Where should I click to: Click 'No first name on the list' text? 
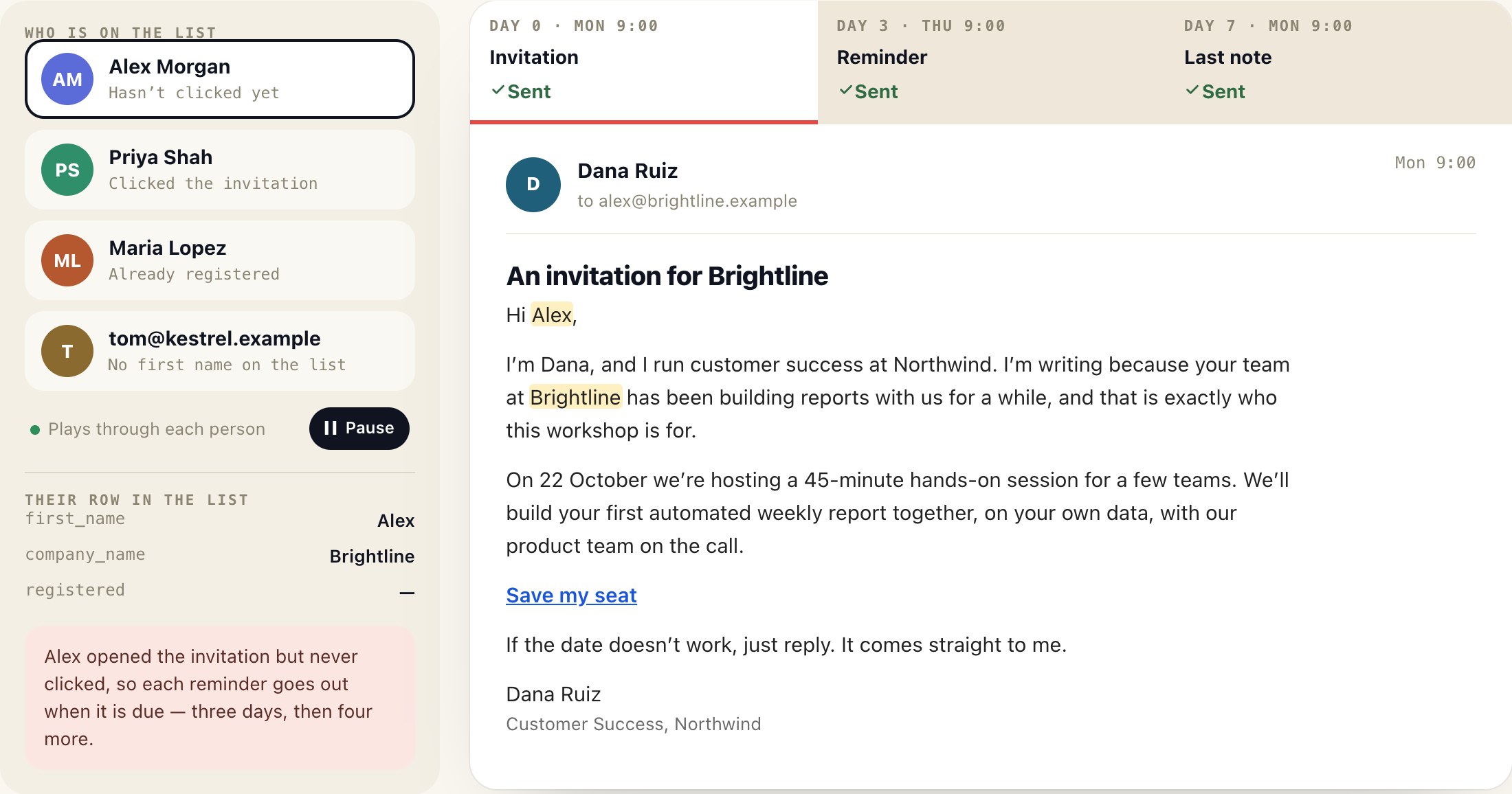coord(227,365)
